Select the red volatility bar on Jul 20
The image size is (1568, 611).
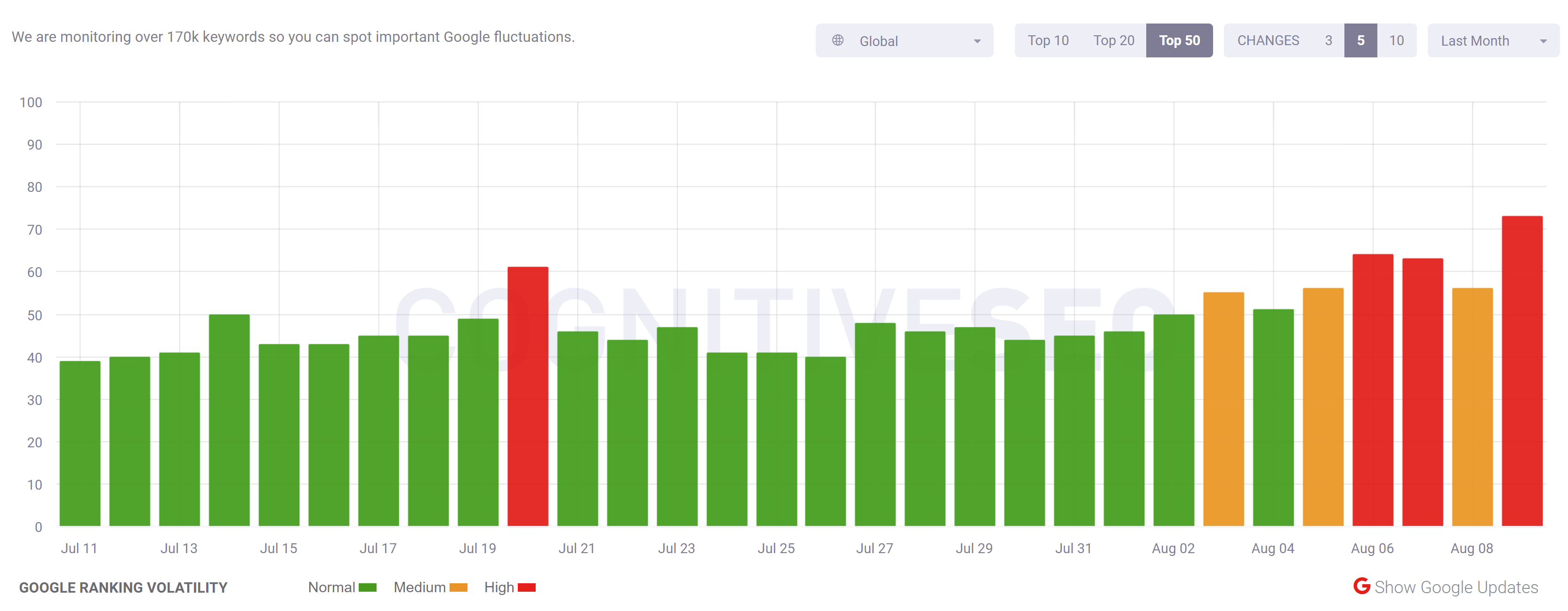[x=527, y=395]
